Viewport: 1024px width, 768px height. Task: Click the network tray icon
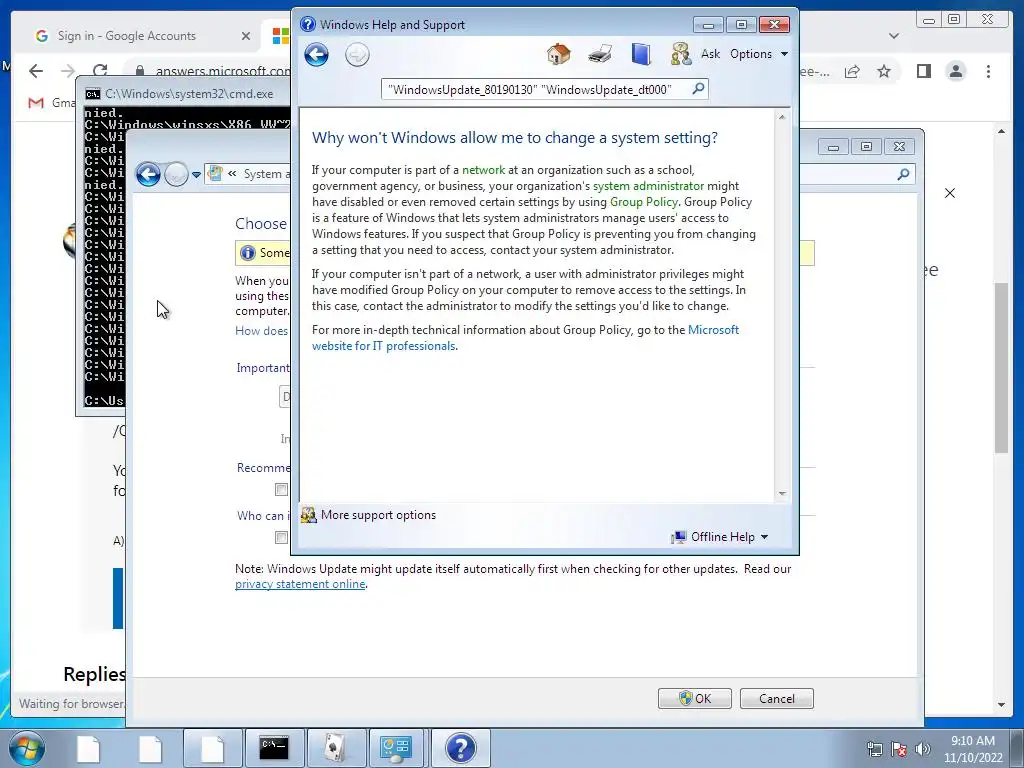874,749
